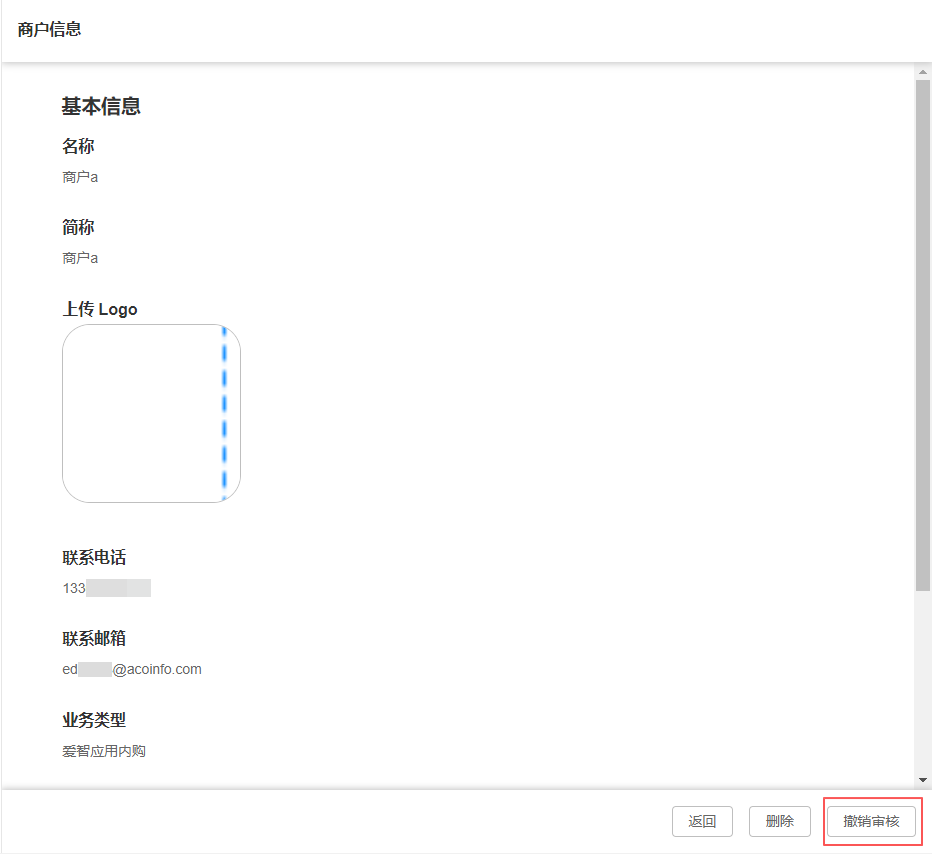Select the business type 爱智应用内购

[x=103, y=750]
